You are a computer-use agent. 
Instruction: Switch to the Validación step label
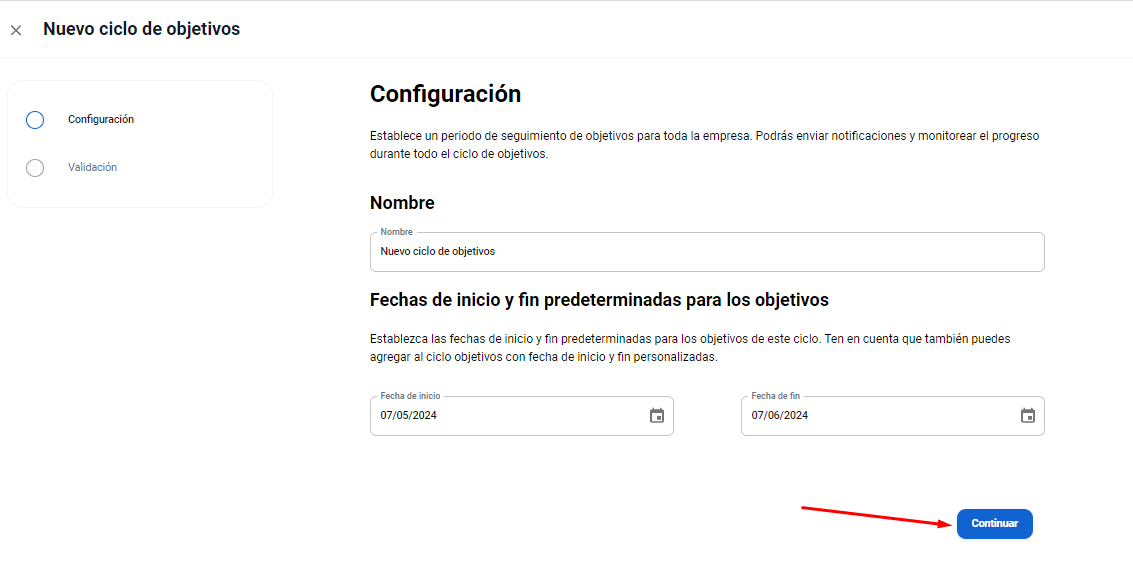point(92,168)
